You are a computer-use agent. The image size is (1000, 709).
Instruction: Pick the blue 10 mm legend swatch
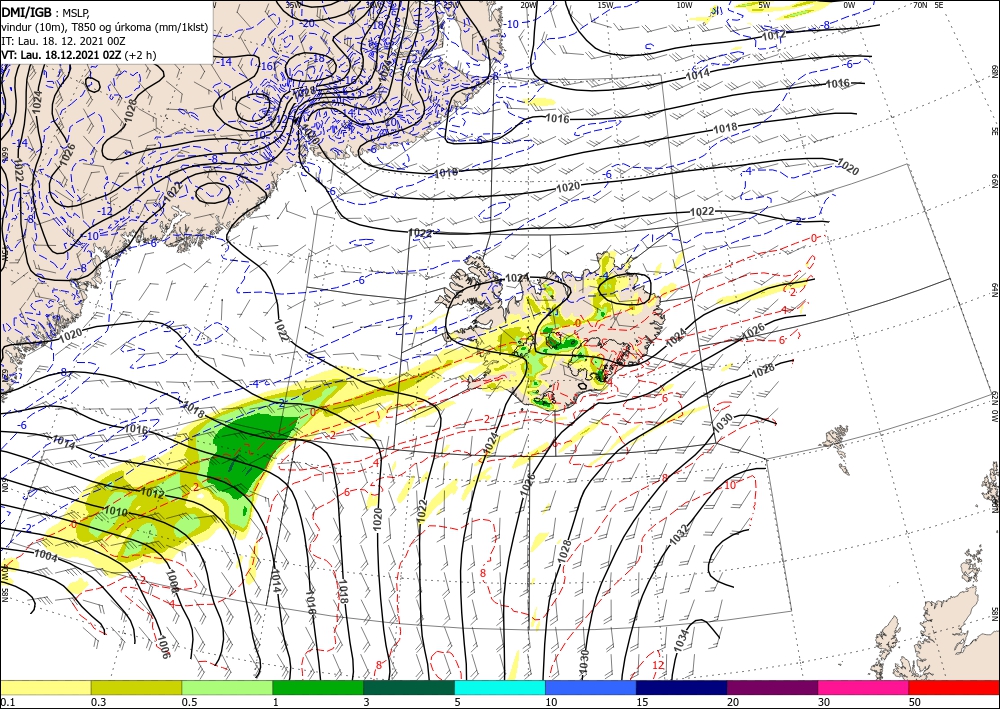click(x=591, y=687)
